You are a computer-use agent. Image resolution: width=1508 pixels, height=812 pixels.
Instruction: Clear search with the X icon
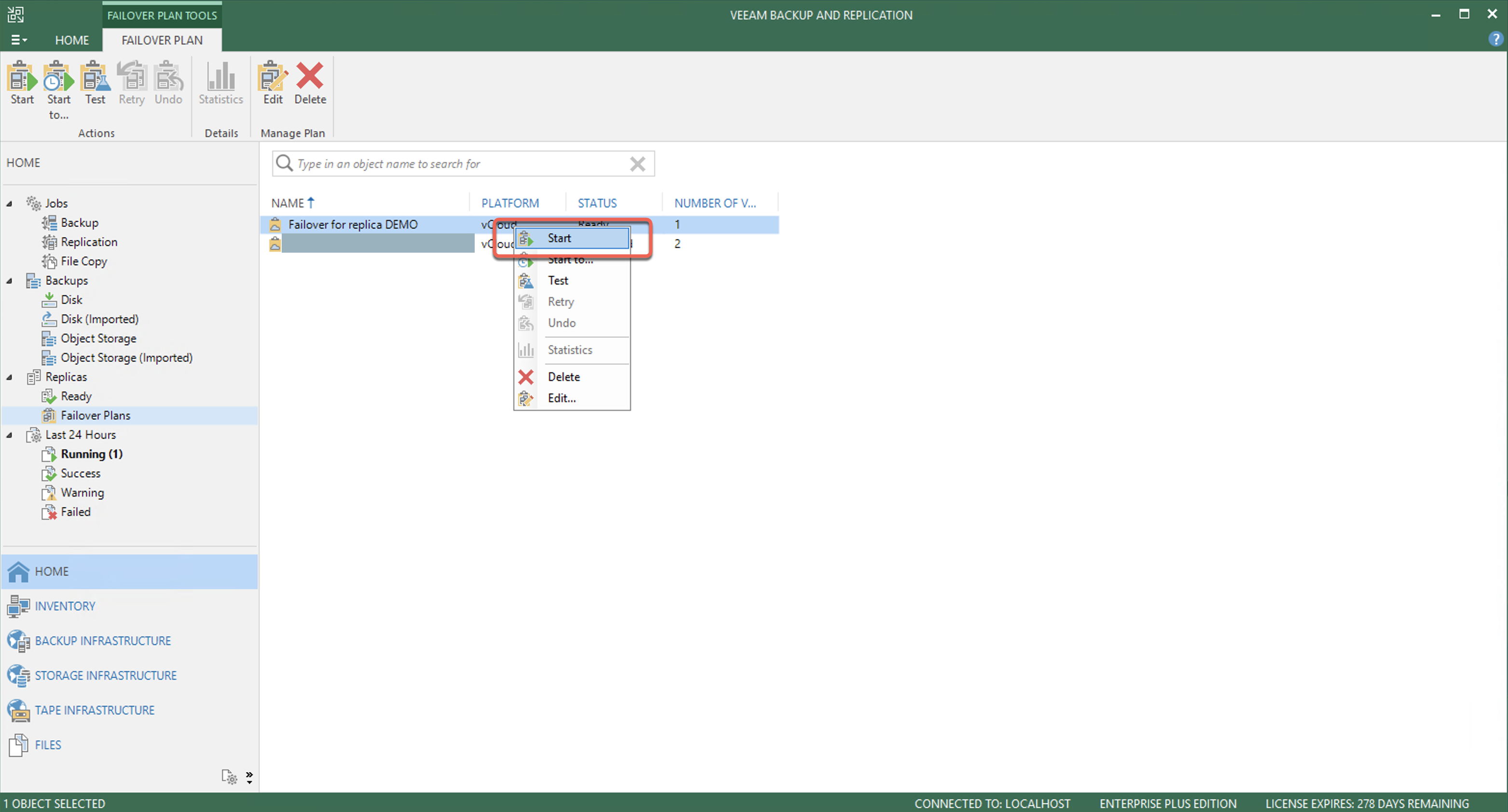point(638,164)
